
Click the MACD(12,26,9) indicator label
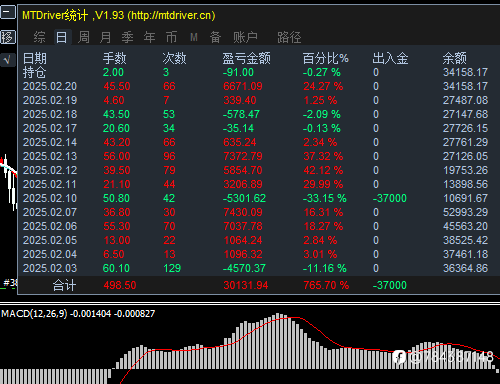coord(34,314)
